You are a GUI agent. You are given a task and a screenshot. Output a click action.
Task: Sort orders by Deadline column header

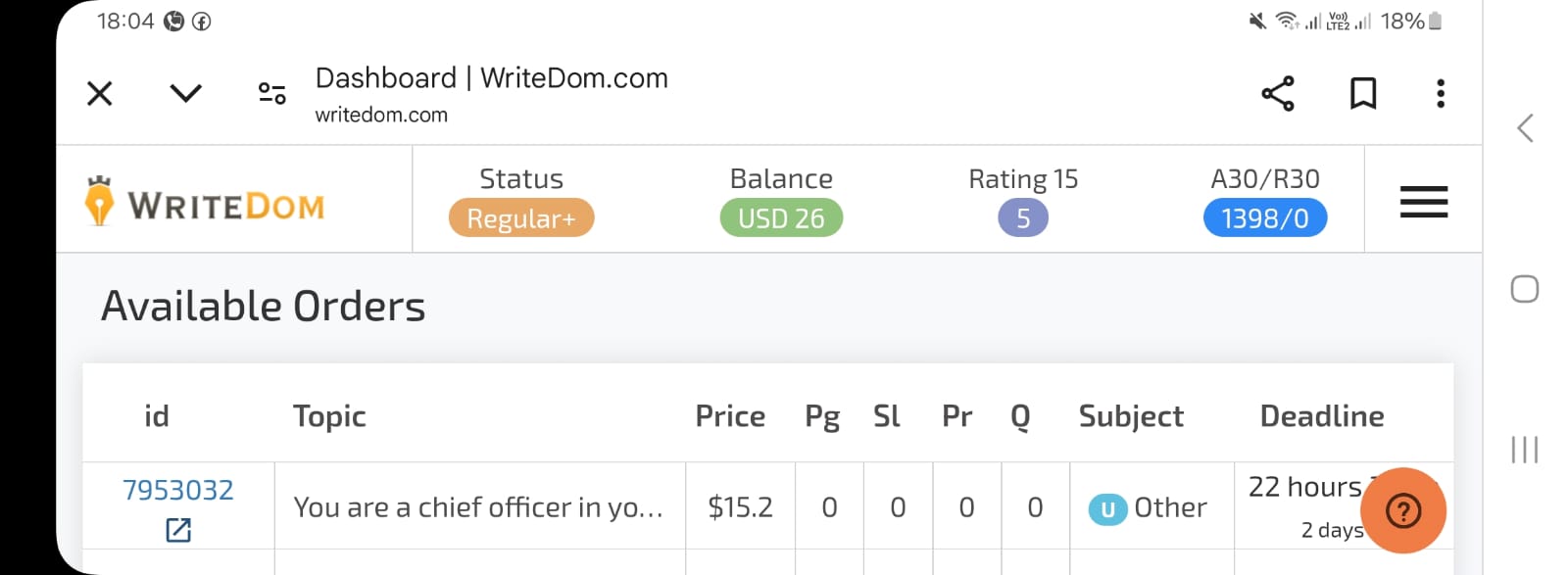[x=1322, y=416]
